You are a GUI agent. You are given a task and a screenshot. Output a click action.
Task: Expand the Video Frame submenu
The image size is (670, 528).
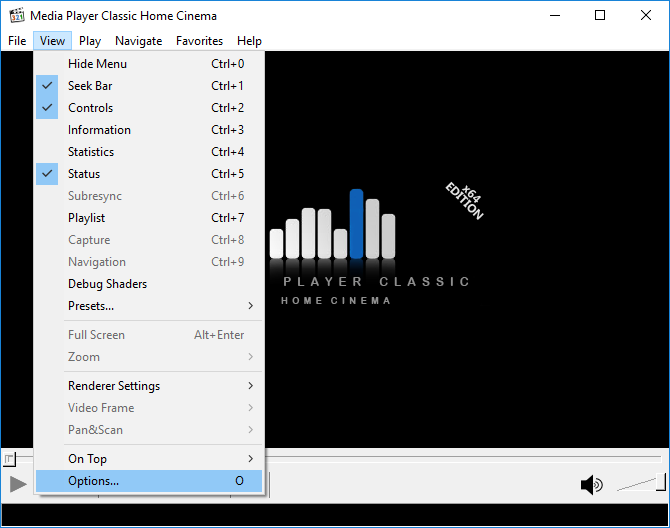pyautogui.click(x=149, y=408)
